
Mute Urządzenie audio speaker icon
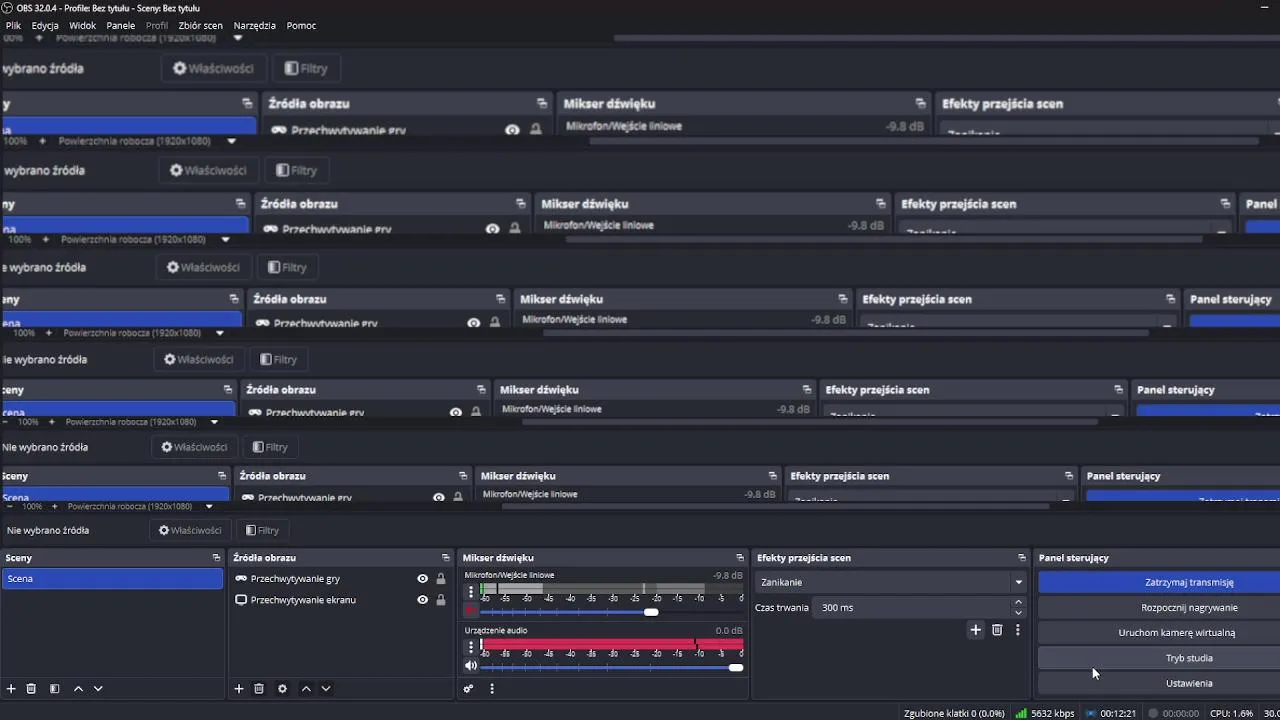471,666
